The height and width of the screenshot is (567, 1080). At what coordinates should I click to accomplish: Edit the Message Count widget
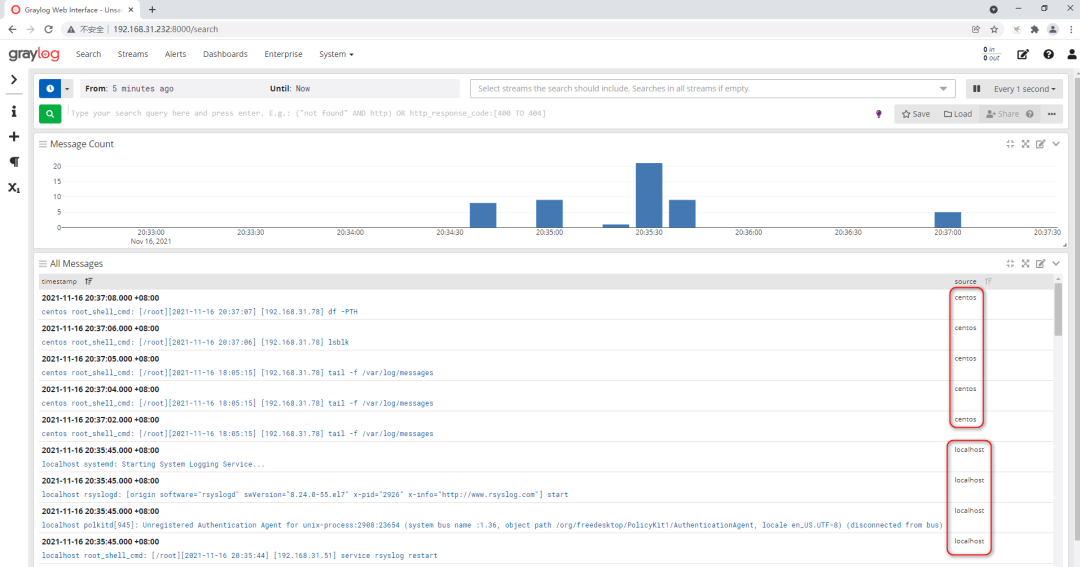pyautogui.click(x=1040, y=144)
